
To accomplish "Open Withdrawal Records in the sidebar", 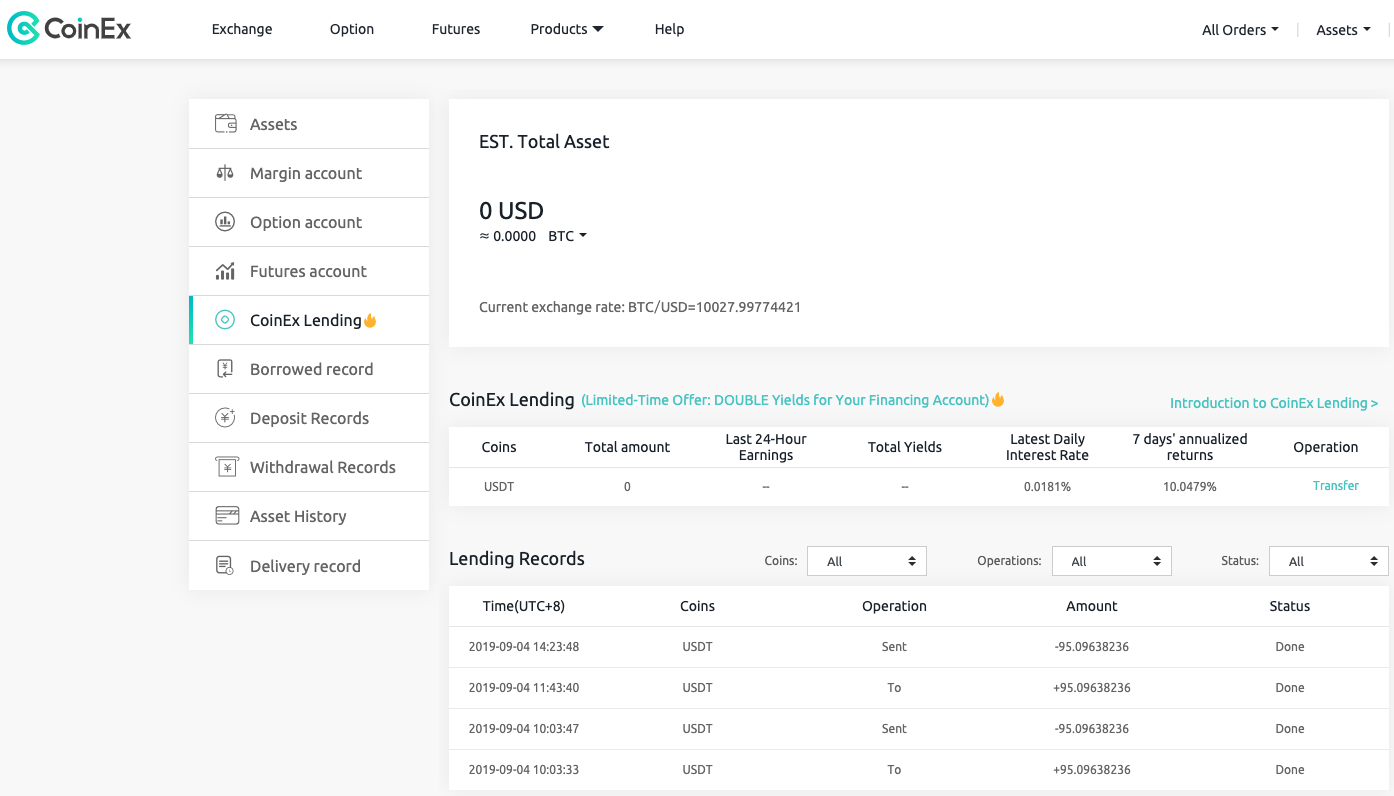I will click(309, 467).
